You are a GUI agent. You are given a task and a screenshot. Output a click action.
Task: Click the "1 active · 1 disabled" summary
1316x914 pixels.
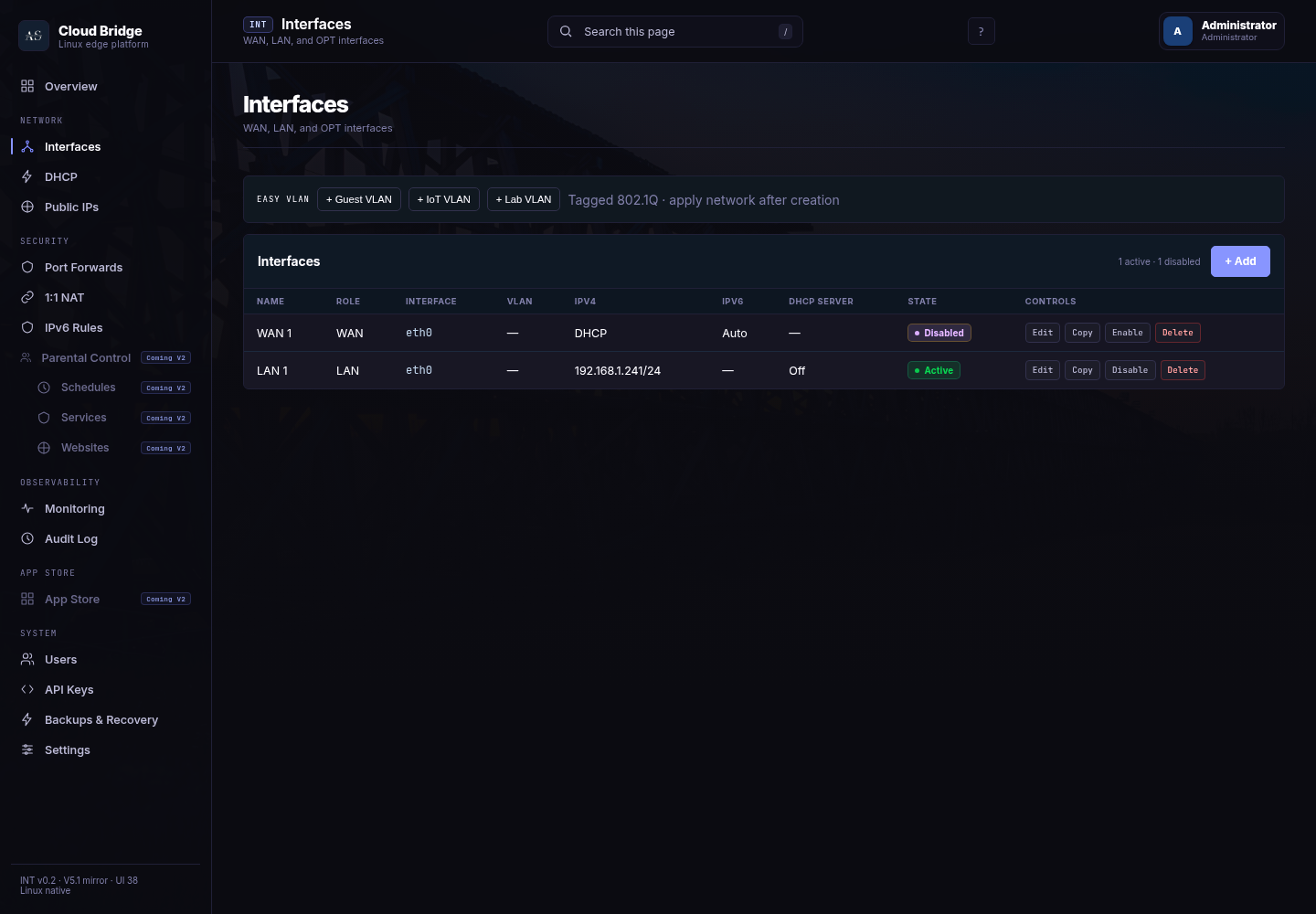[1159, 261]
